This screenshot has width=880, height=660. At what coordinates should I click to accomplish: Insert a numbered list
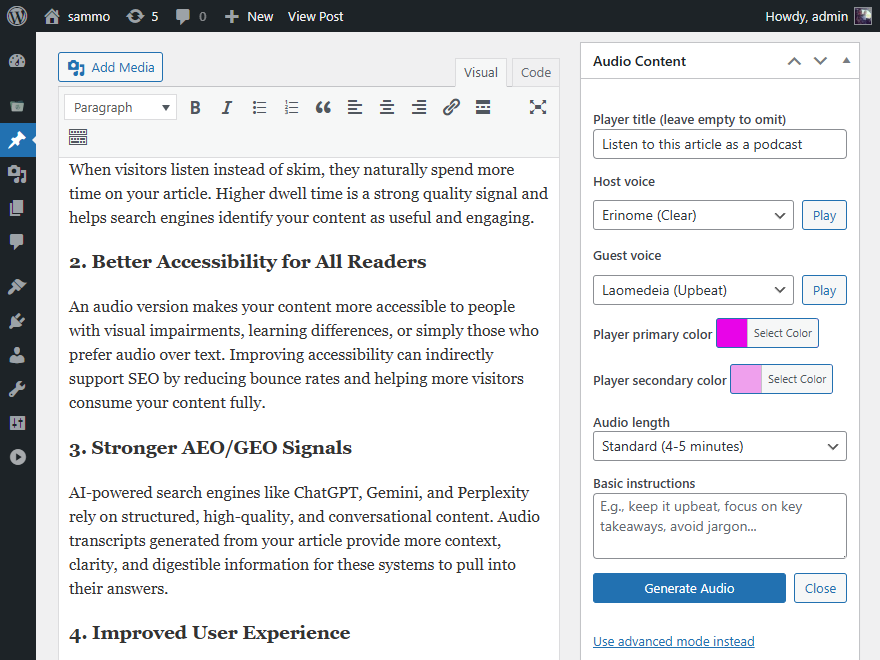(291, 107)
